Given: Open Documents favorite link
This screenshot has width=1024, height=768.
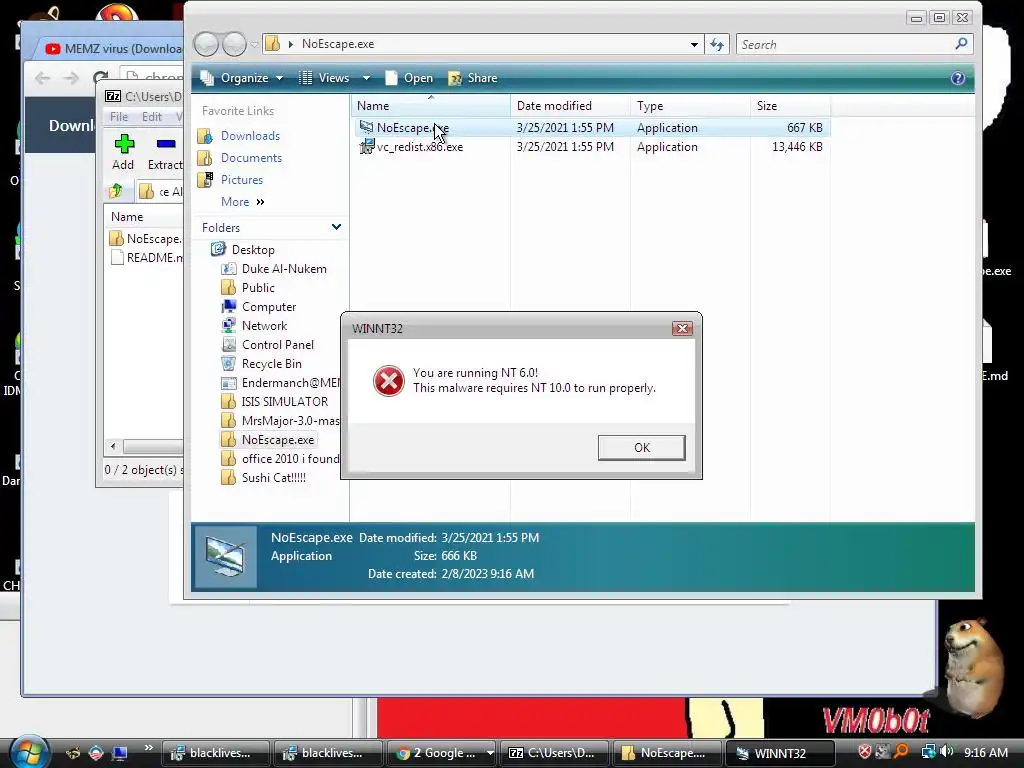Looking at the screenshot, I should (251, 158).
